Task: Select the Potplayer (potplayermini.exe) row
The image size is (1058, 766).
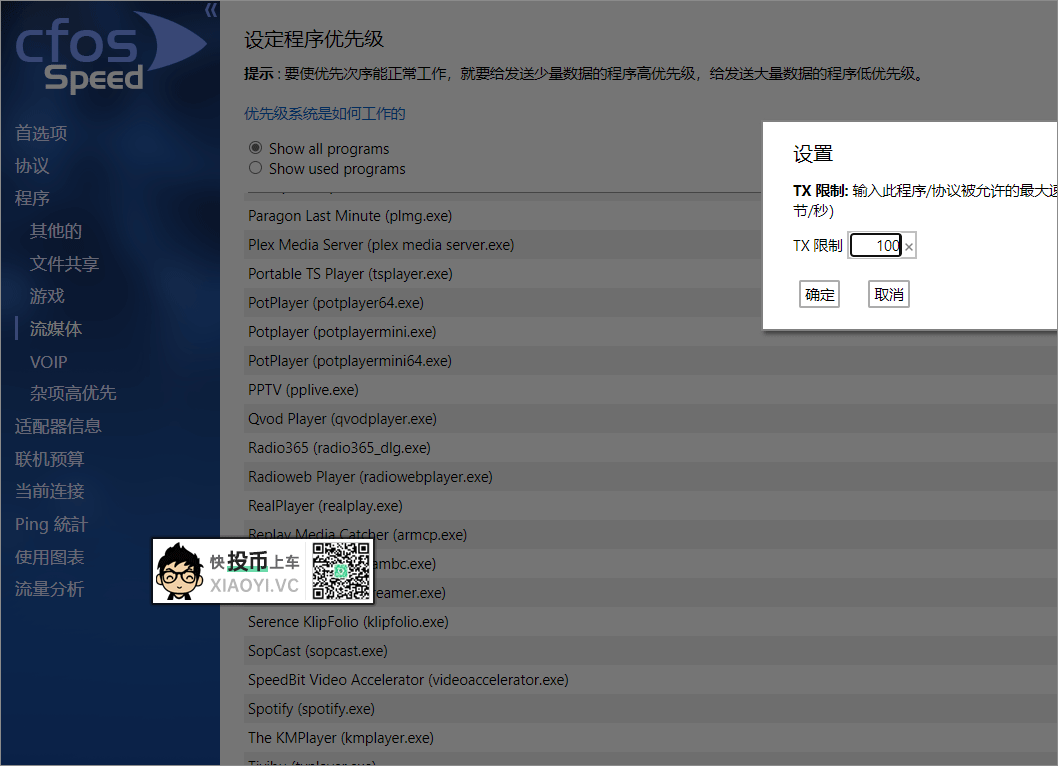Action: click(x=650, y=332)
